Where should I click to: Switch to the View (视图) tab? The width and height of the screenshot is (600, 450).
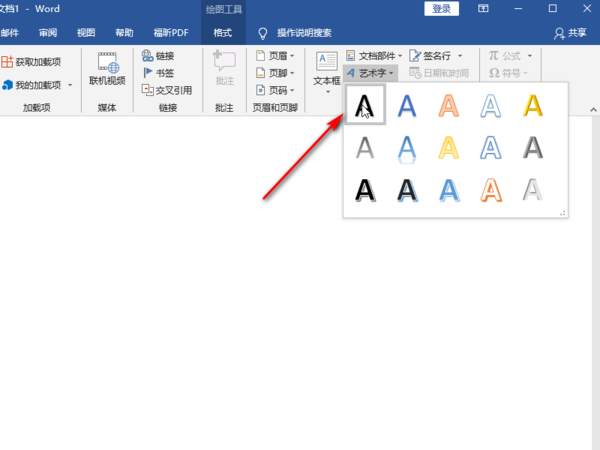click(x=86, y=33)
